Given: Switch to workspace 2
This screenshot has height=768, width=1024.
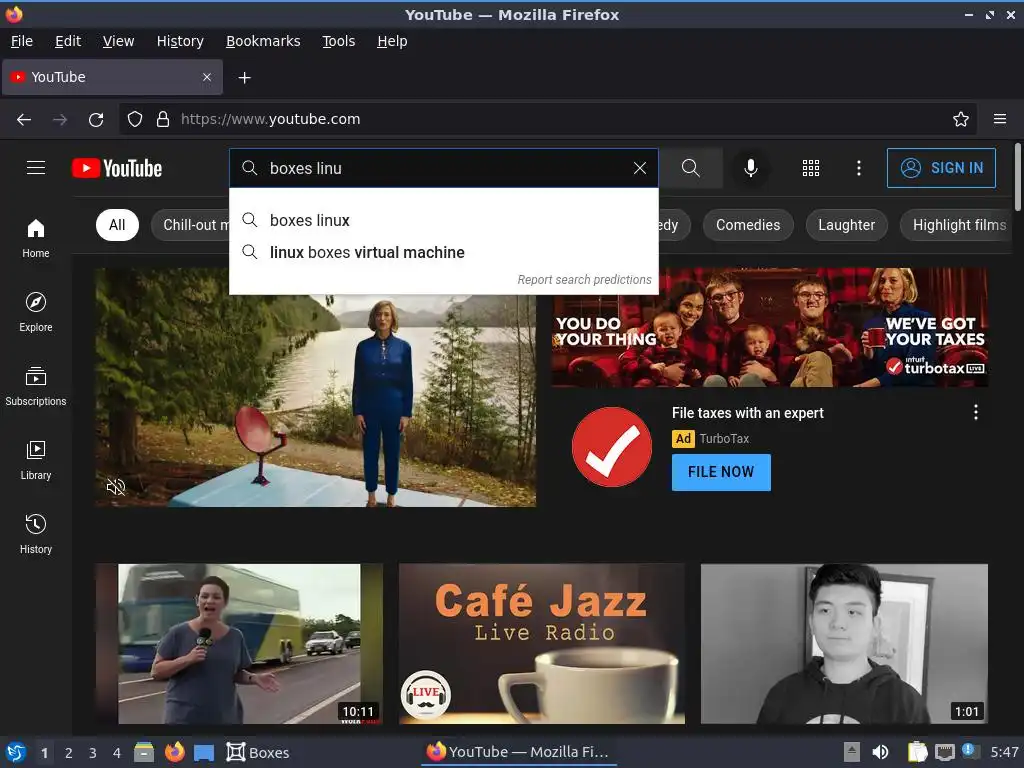Looking at the screenshot, I should [x=69, y=753].
